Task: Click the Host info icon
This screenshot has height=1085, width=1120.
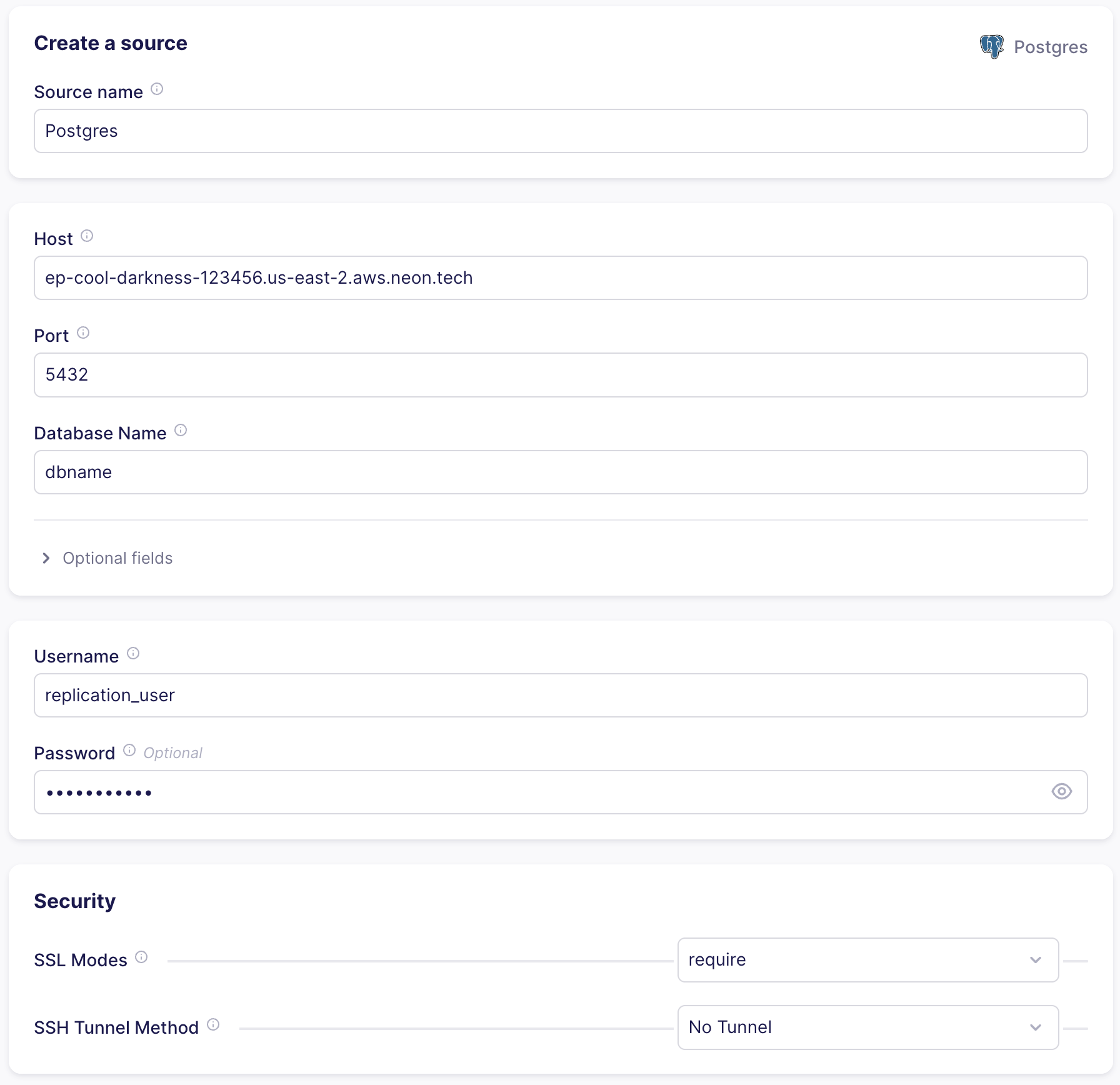Action: pos(87,236)
